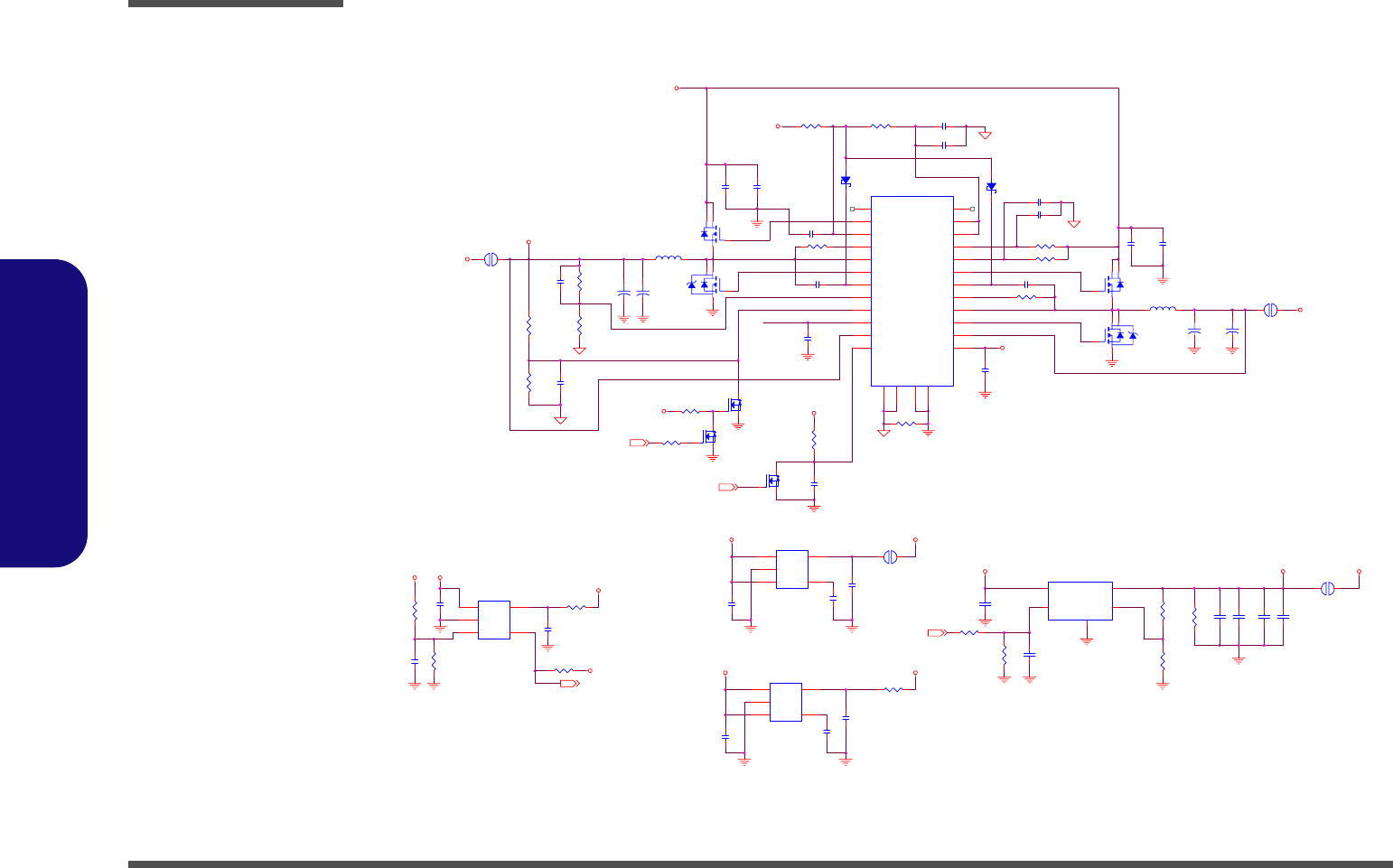Select the jumper after the small regulator IC
The image size is (1393, 868).
coord(890,557)
